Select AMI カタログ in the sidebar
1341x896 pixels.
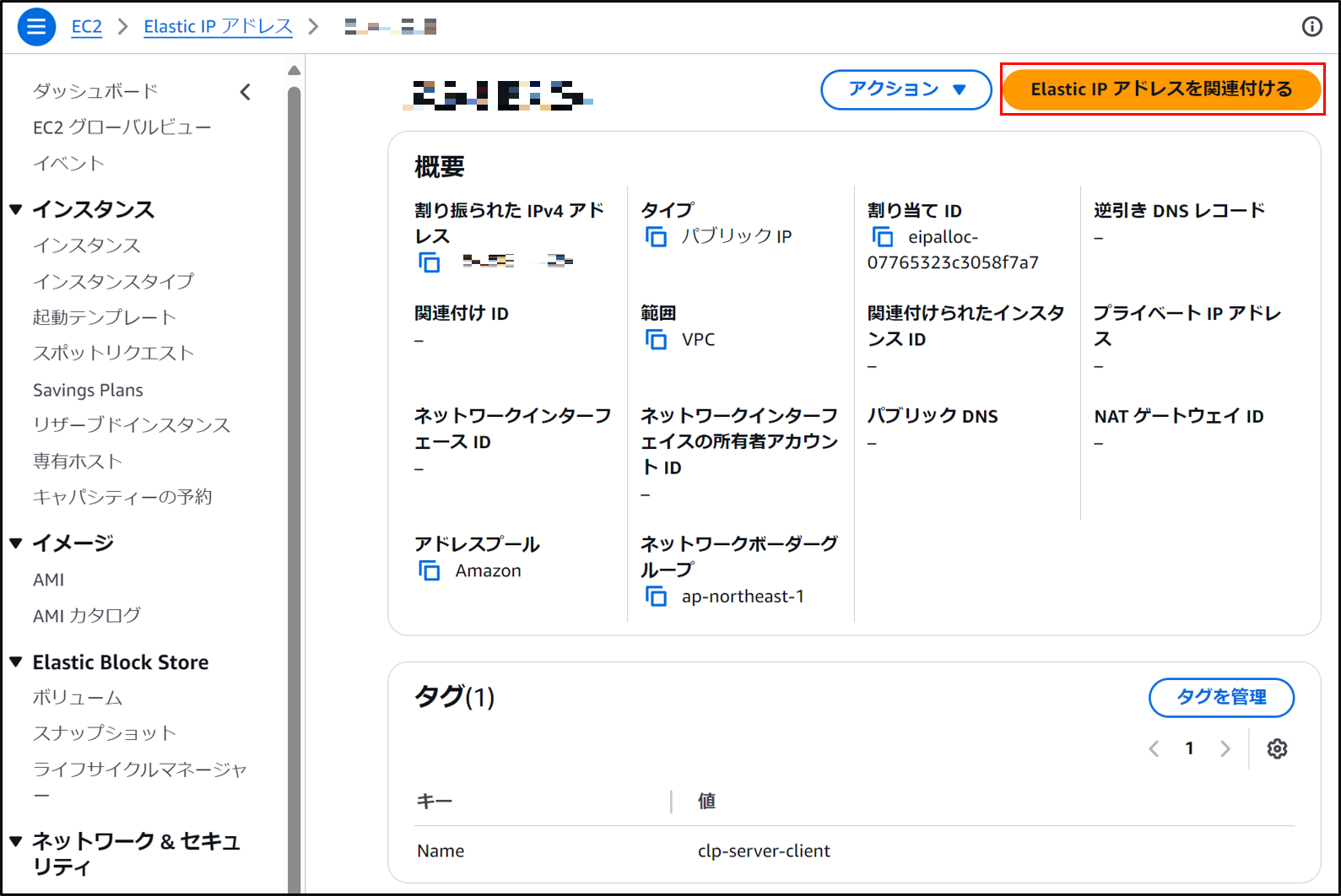pos(87,616)
